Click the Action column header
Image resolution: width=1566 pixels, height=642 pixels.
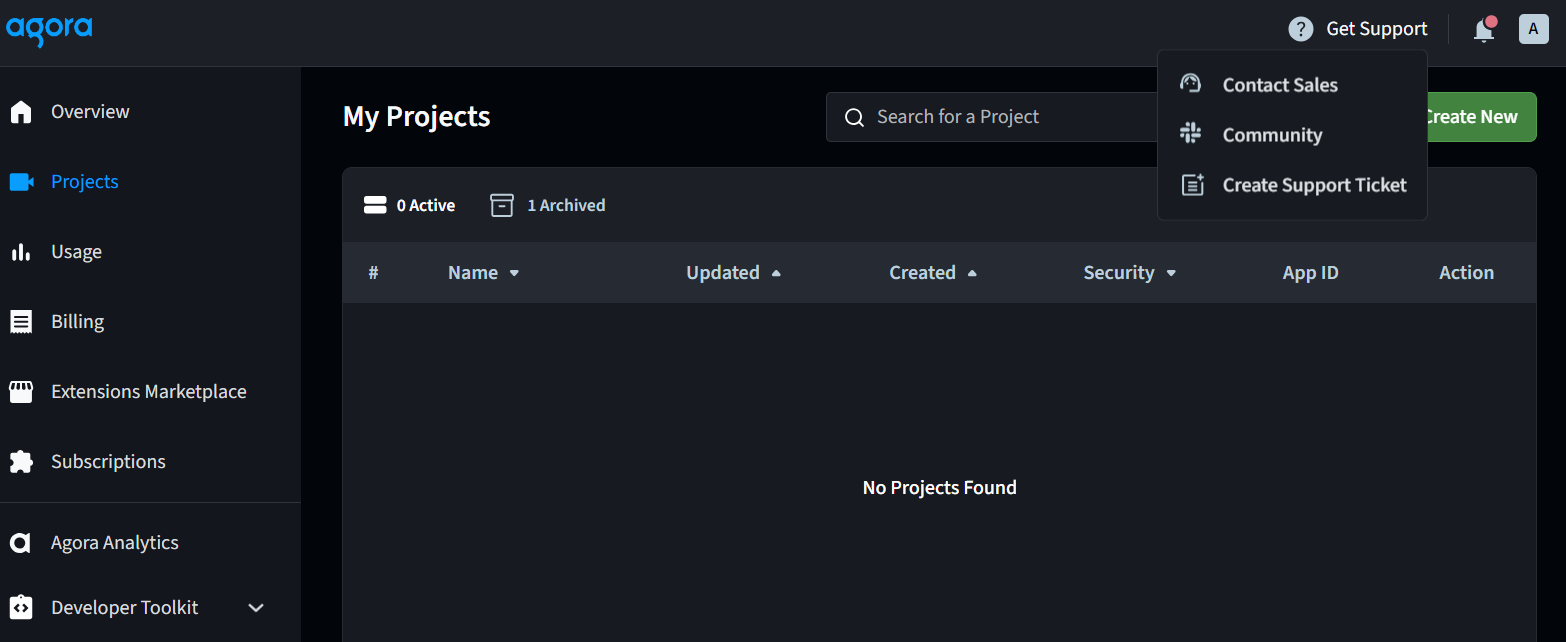(x=1466, y=273)
